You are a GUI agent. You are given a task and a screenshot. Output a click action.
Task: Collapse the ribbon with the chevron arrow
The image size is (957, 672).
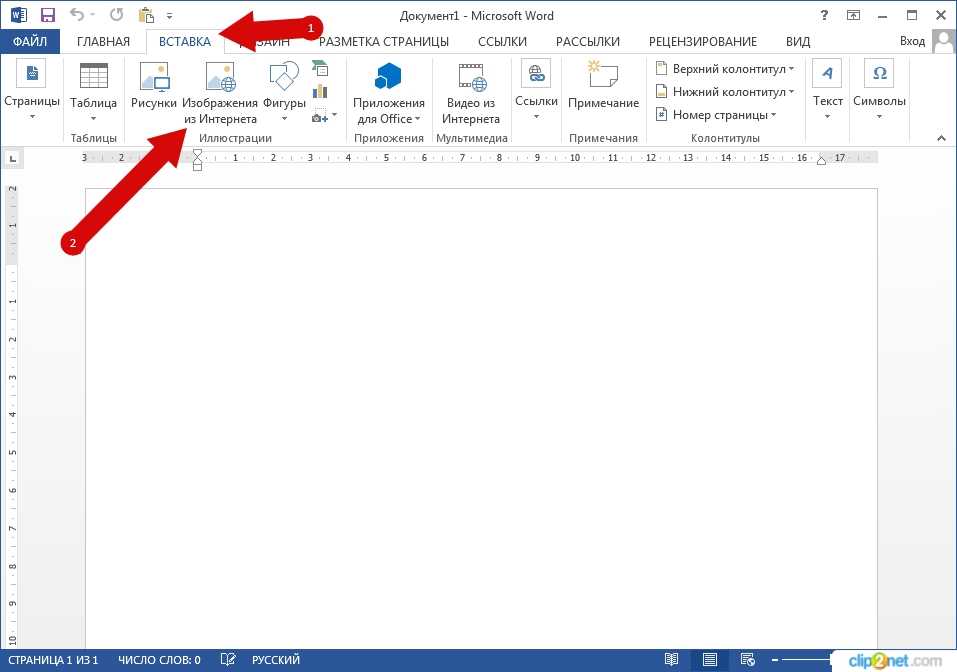coord(942,139)
